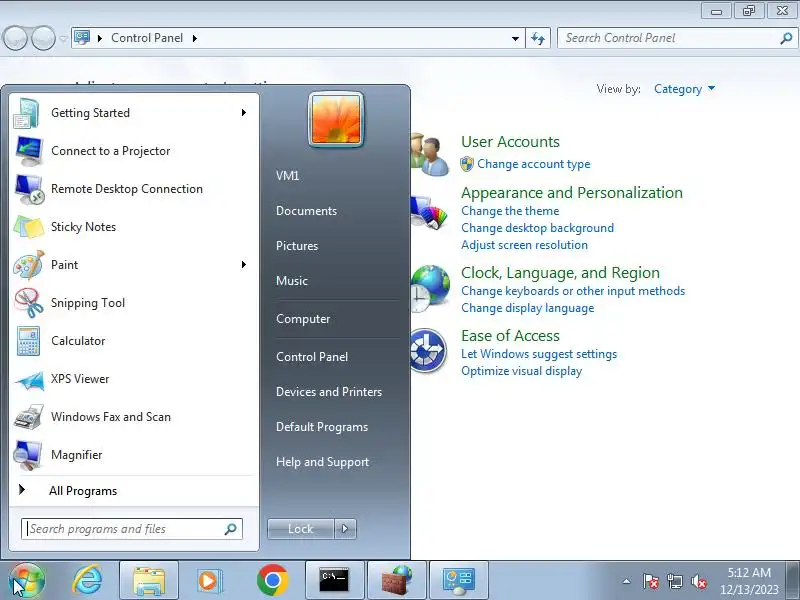This screenshot has height=600, width=800.
Task: Show hidden tray icons arrow
Action: point(627,581)
